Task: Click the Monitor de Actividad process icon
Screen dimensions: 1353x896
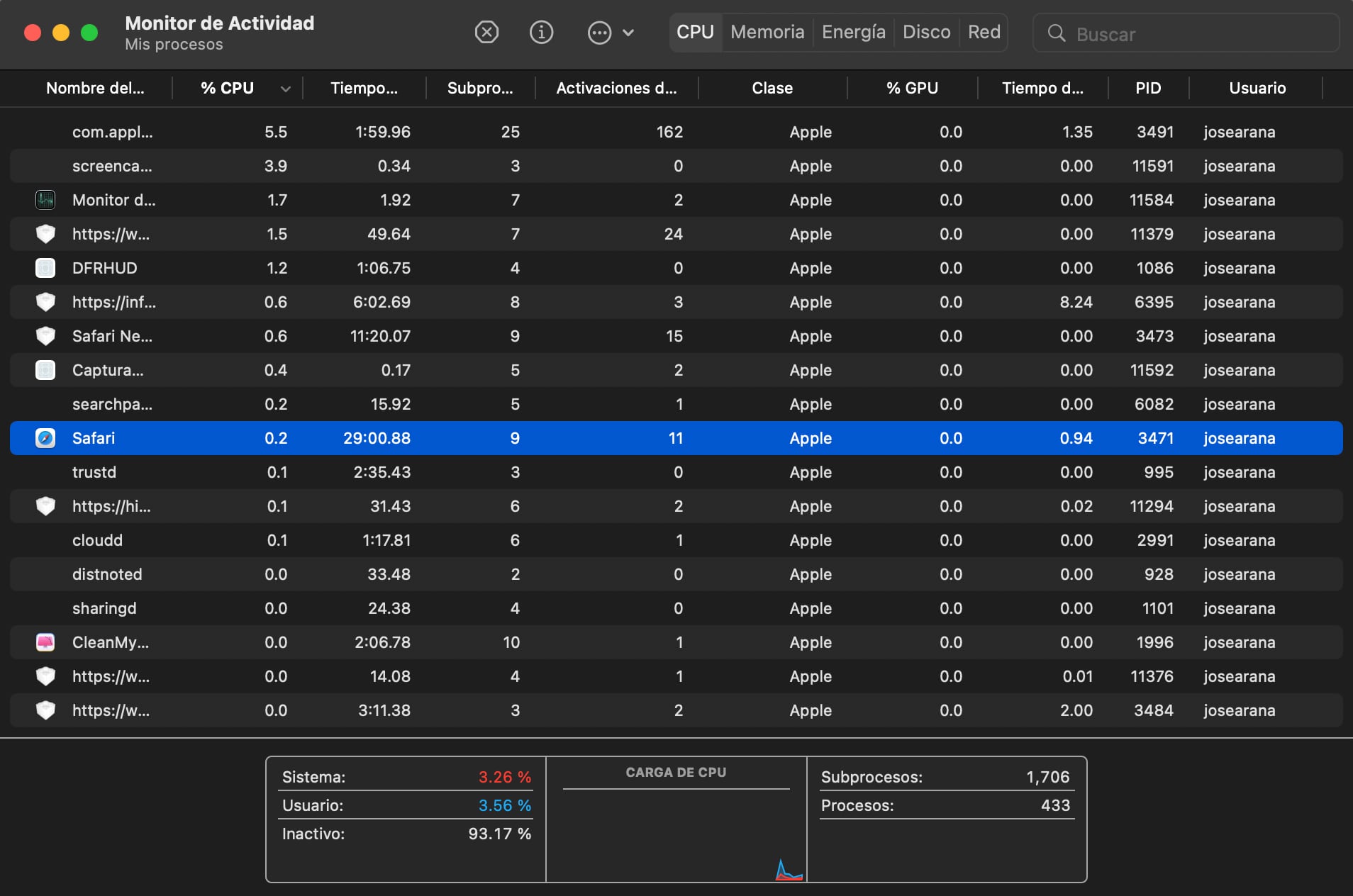Action: (45, 200)
